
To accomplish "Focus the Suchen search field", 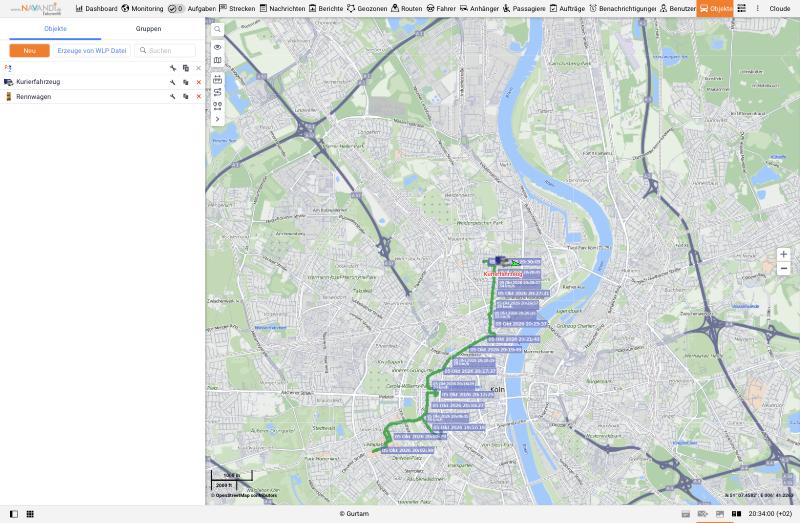I will (x=165, y=51).
